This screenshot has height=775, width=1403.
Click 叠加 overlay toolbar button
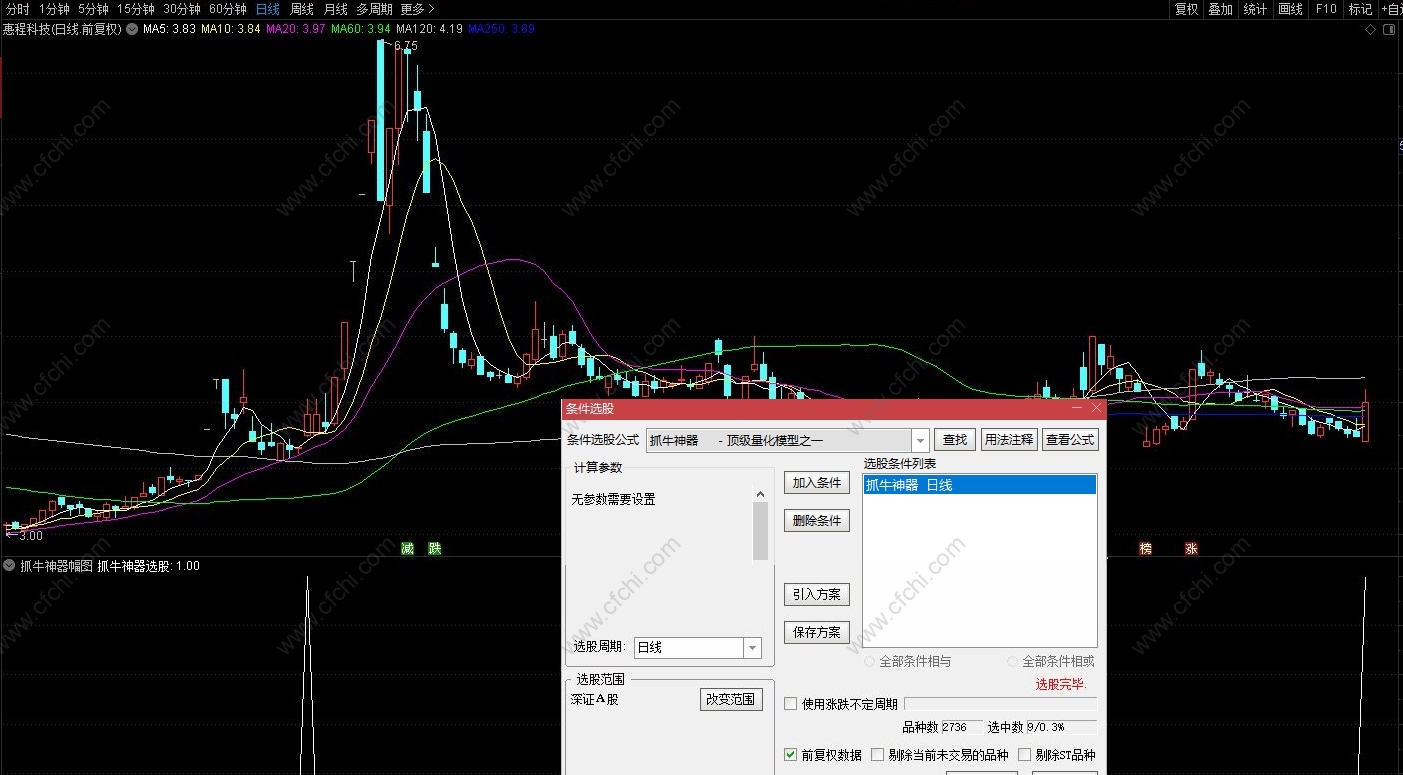1220,9
